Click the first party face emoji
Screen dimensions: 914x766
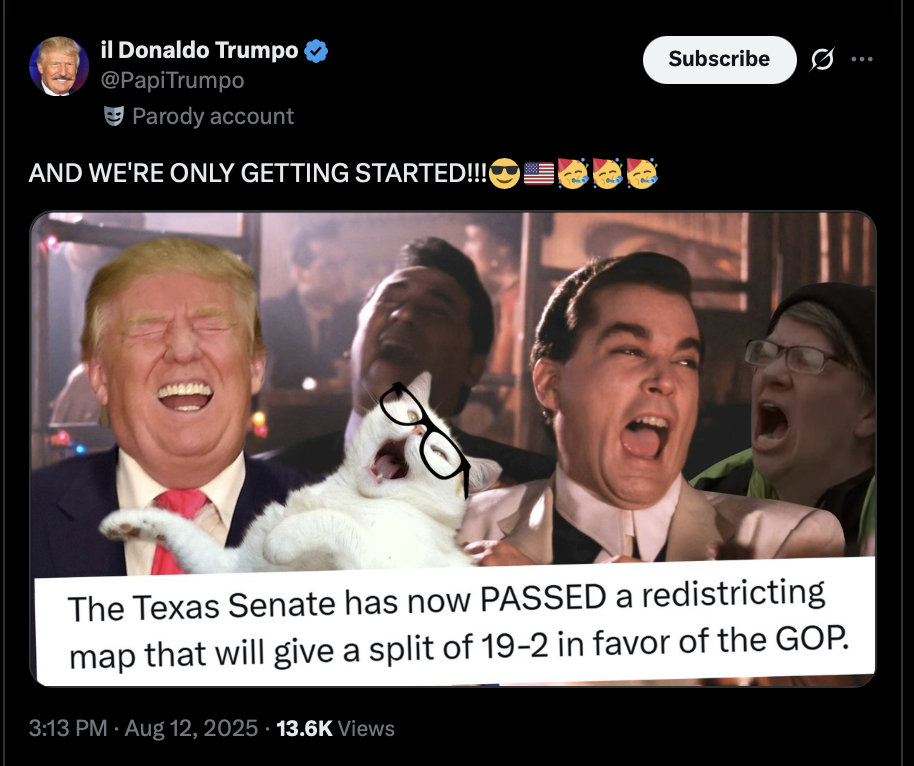pyautogui.click(x=573, y=173)
